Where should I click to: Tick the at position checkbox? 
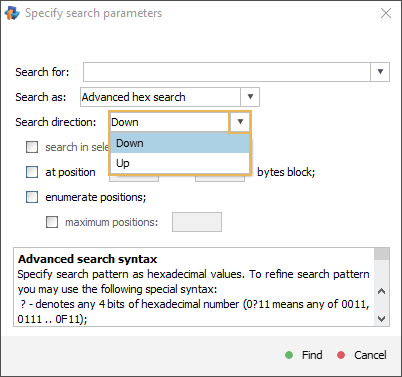[32, 172]
